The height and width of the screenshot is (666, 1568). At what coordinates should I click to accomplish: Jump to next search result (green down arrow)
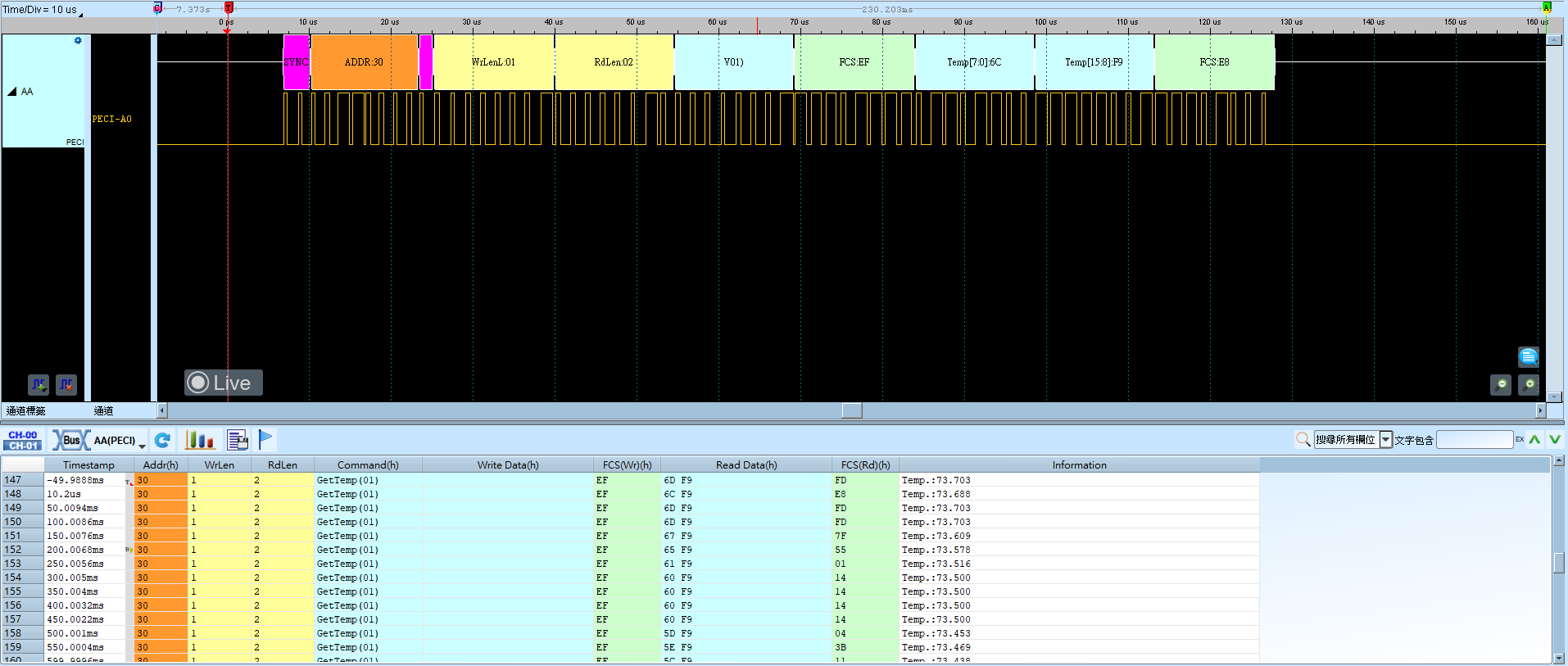click(x=1554, y=440)
